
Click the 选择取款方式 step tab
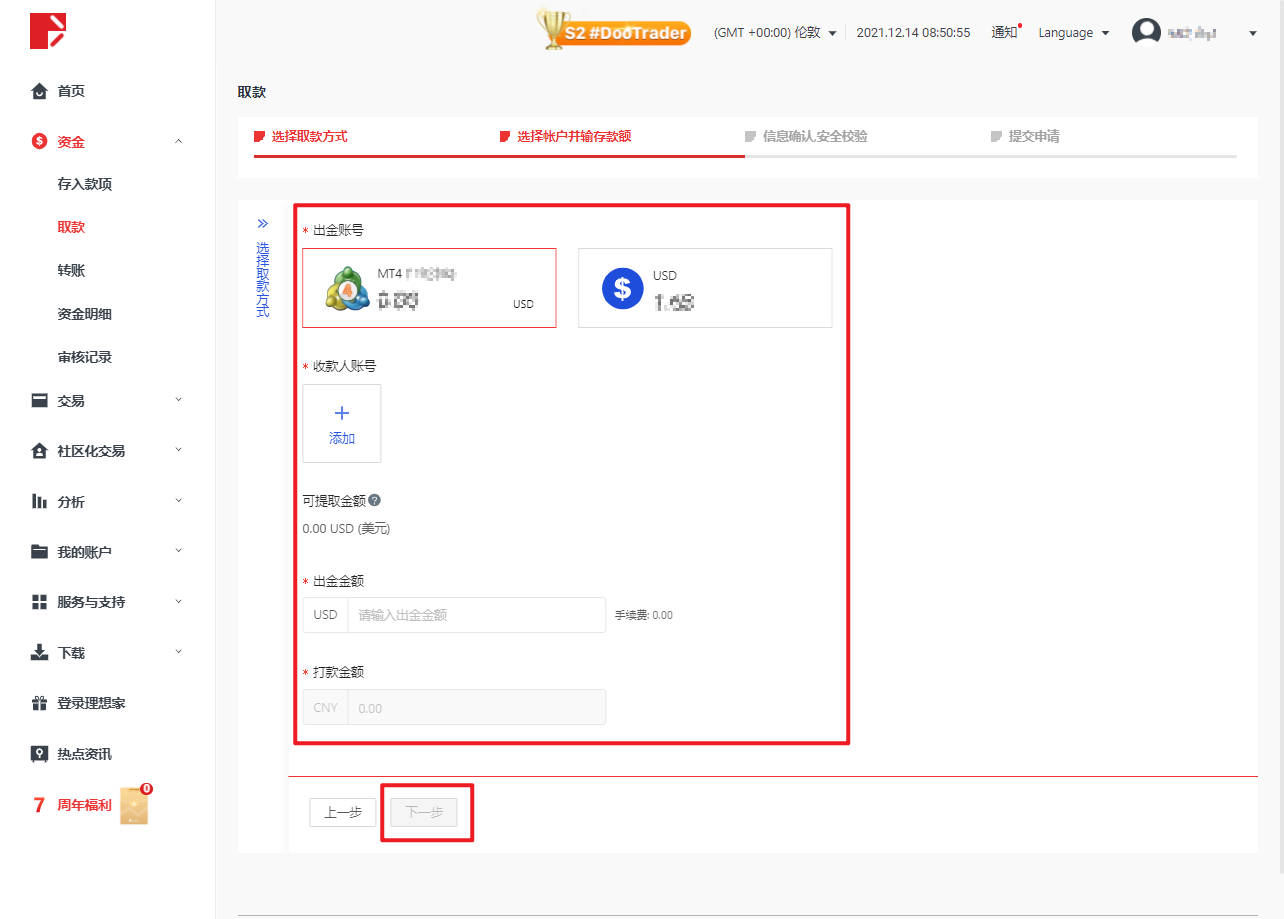309,136
